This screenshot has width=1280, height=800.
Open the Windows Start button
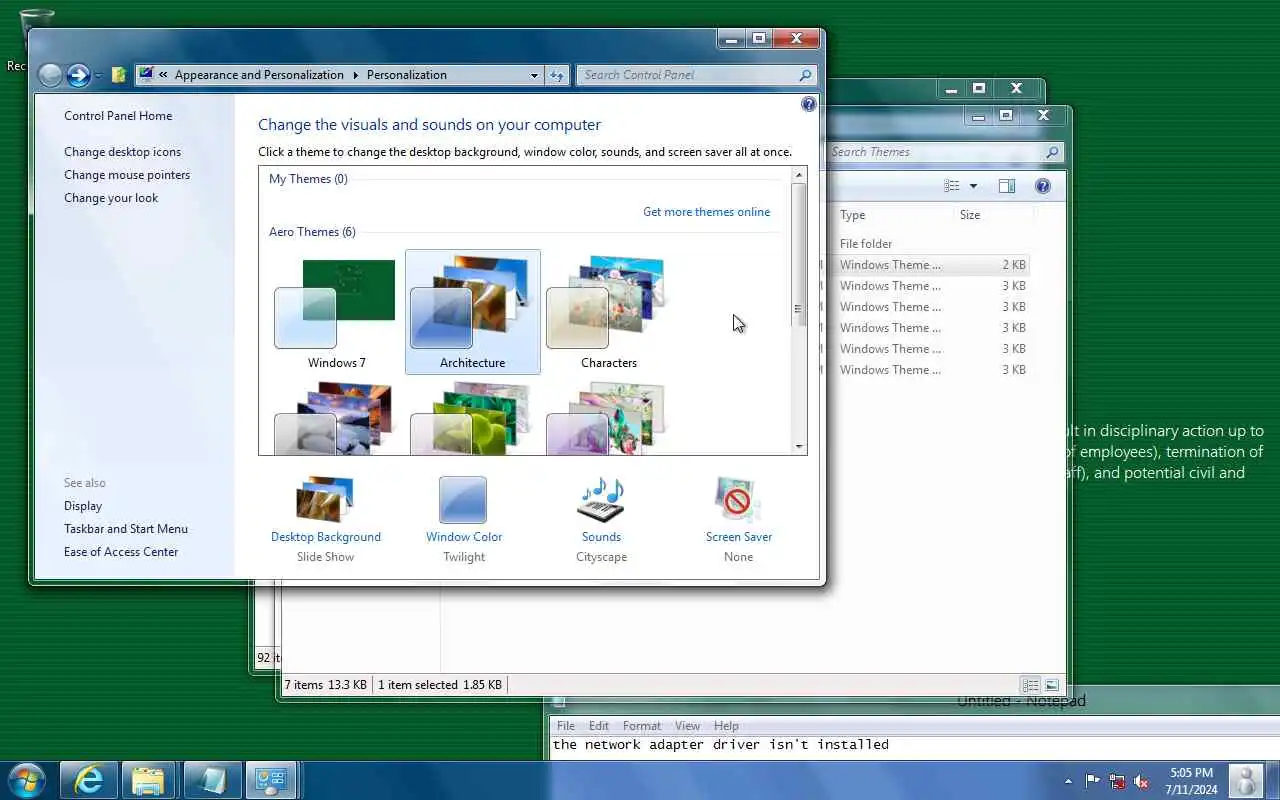point(26,780)
